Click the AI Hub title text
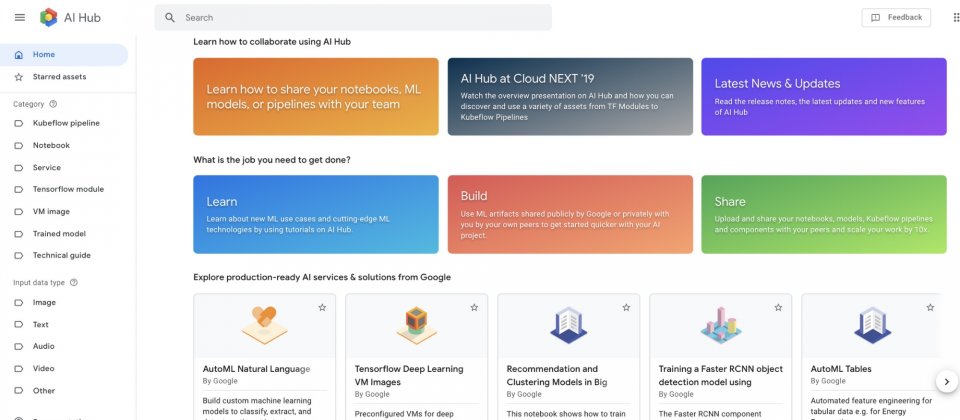The width and height of the screenshot is (960, 420). pos(82,18)
